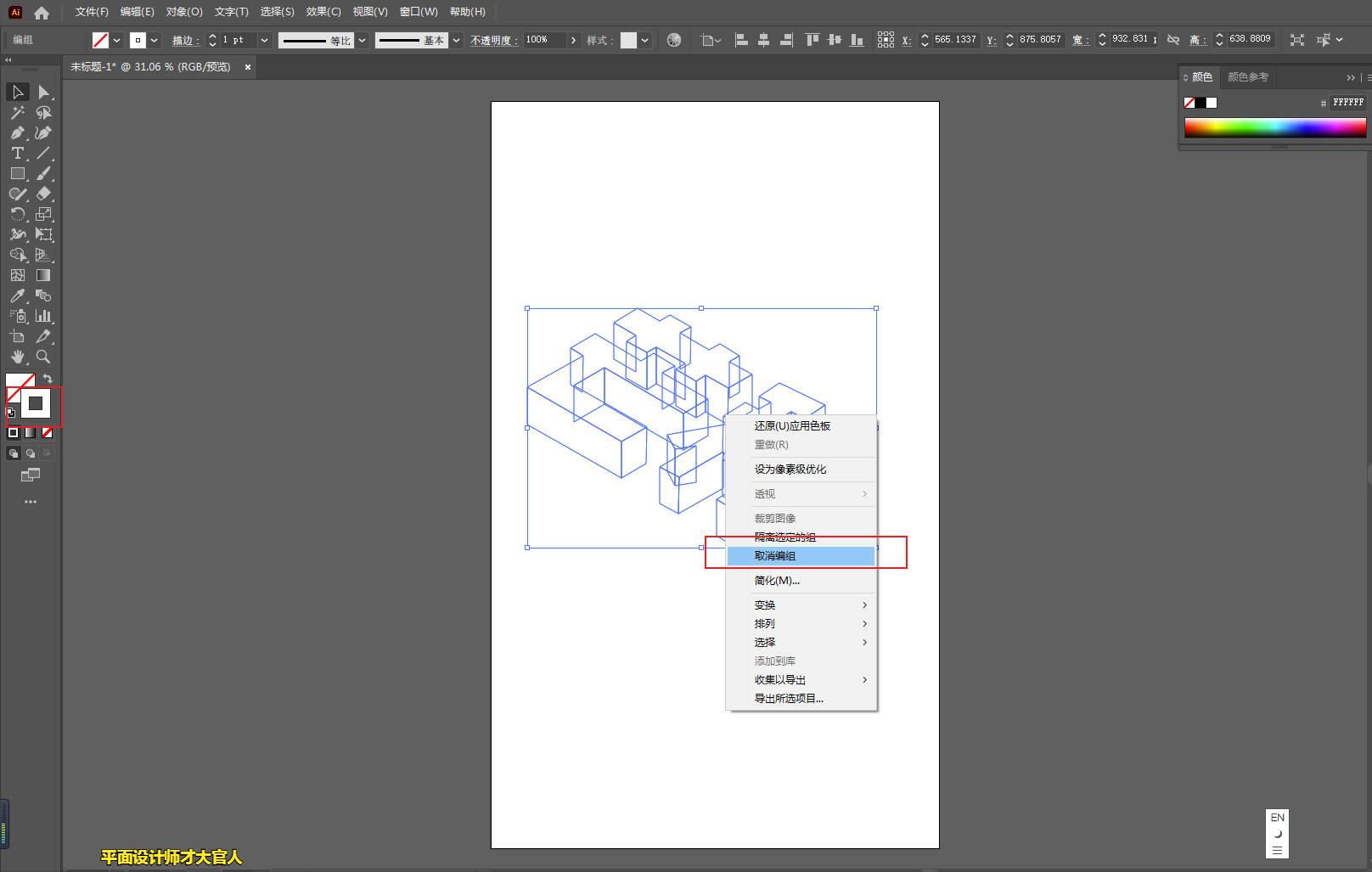Select the Column Graph tool

[43, 316]
